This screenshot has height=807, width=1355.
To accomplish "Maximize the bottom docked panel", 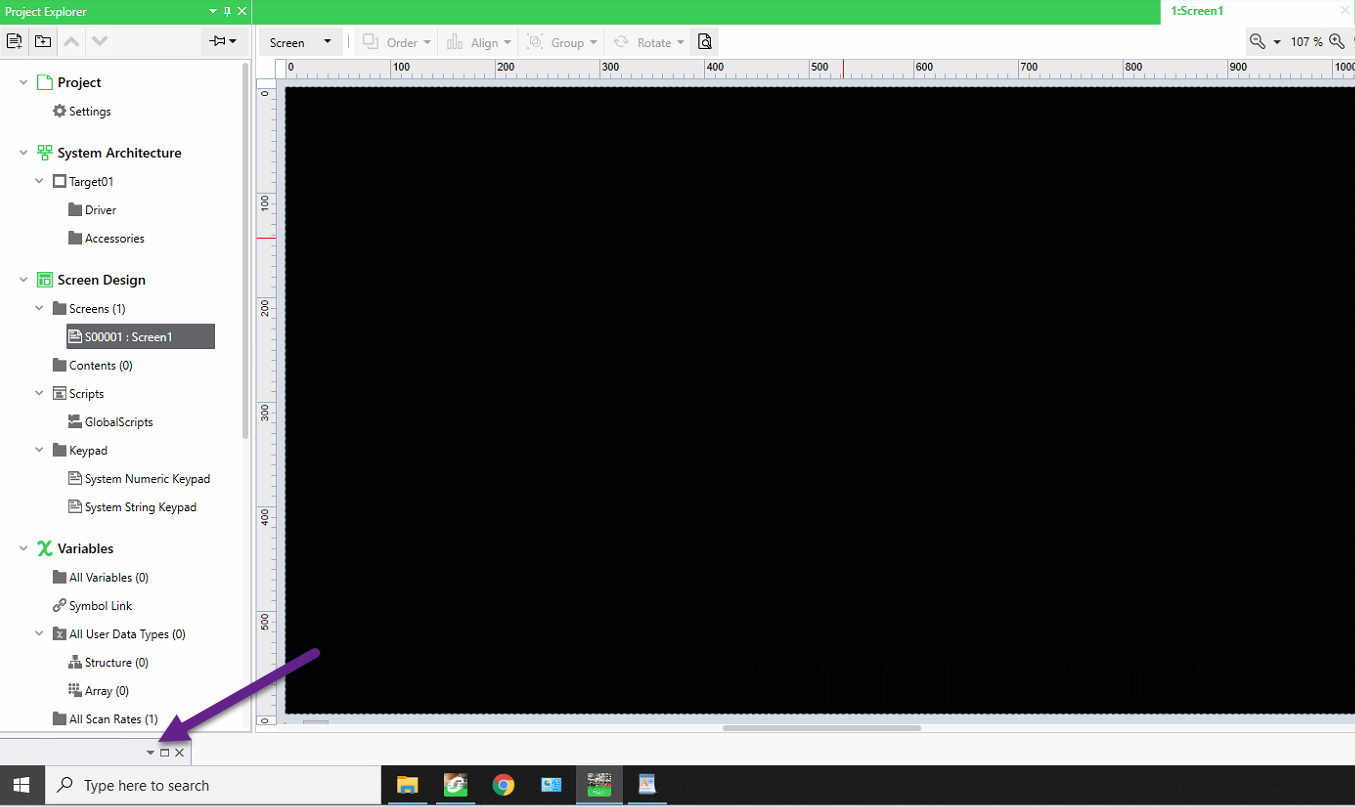I will (x=165, y=752).
